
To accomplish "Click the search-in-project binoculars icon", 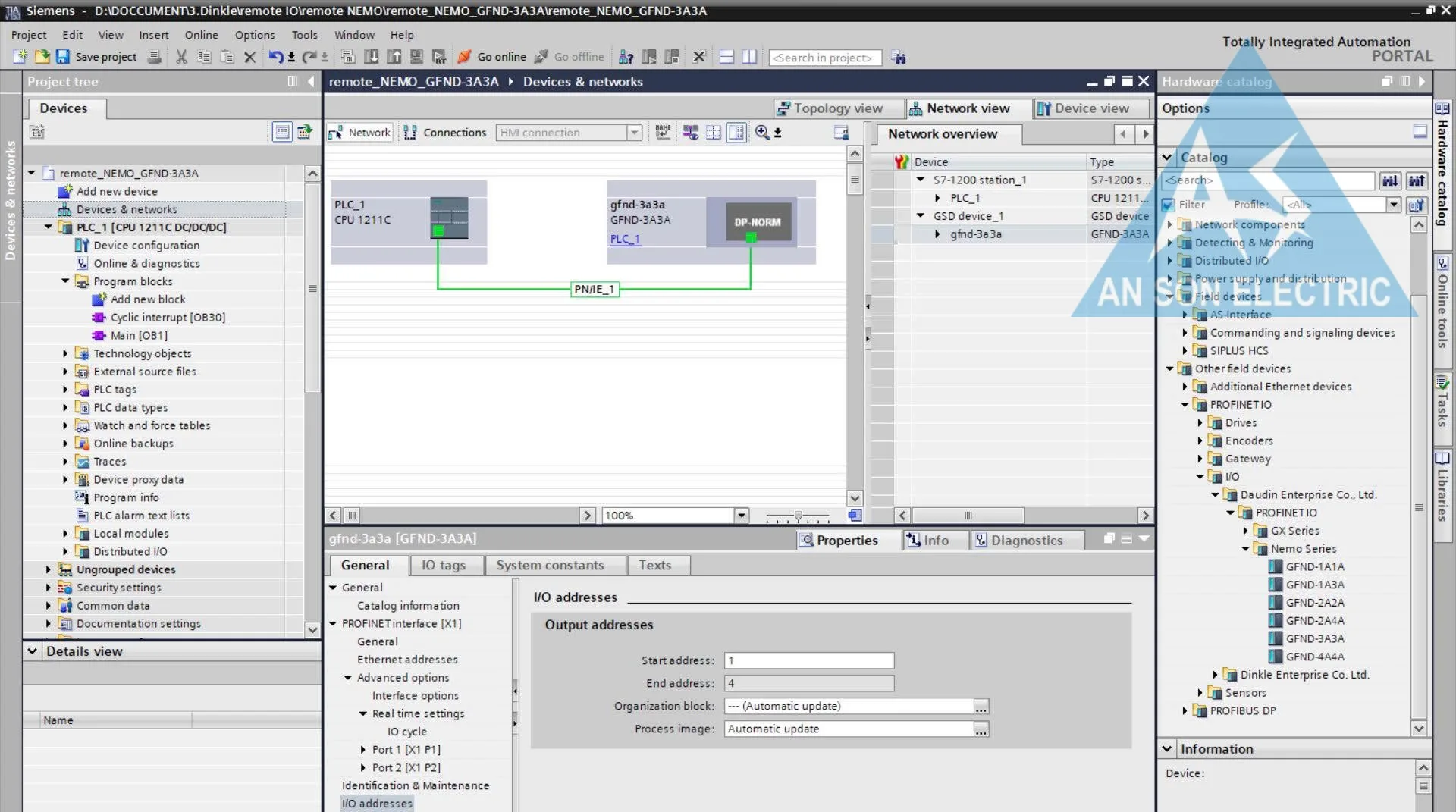I will click(x=899, y=58).
